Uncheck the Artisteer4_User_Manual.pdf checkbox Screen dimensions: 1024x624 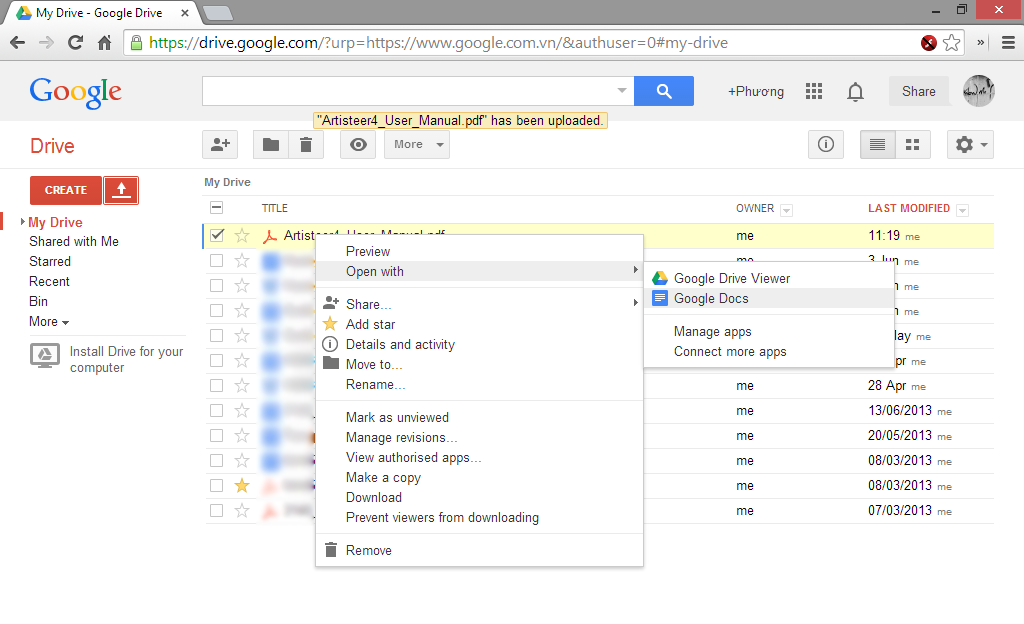point(217,235)
